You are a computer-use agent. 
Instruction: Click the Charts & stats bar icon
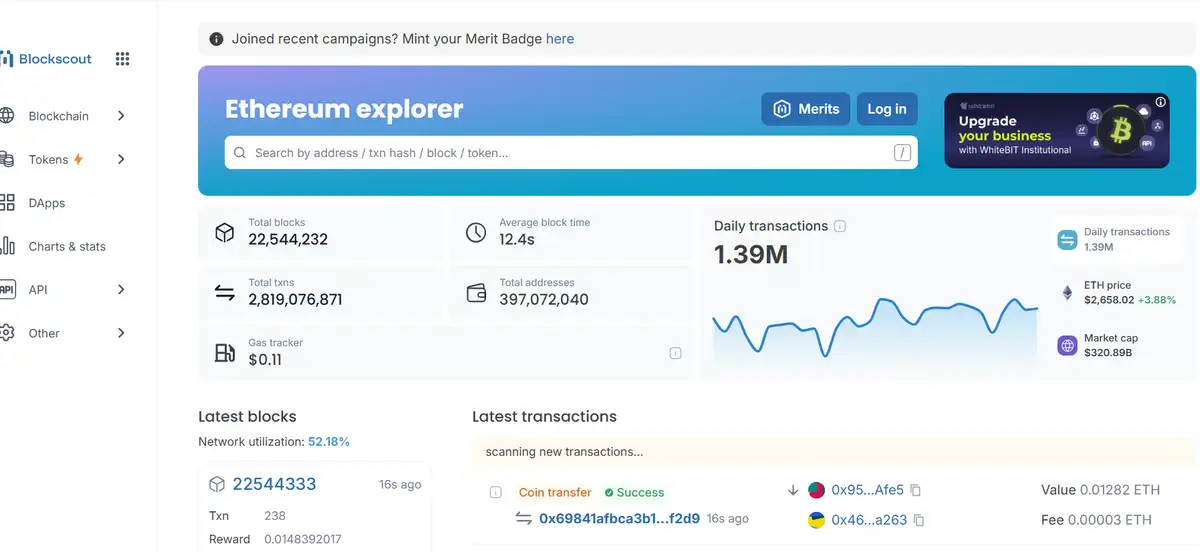coord(6,246)
